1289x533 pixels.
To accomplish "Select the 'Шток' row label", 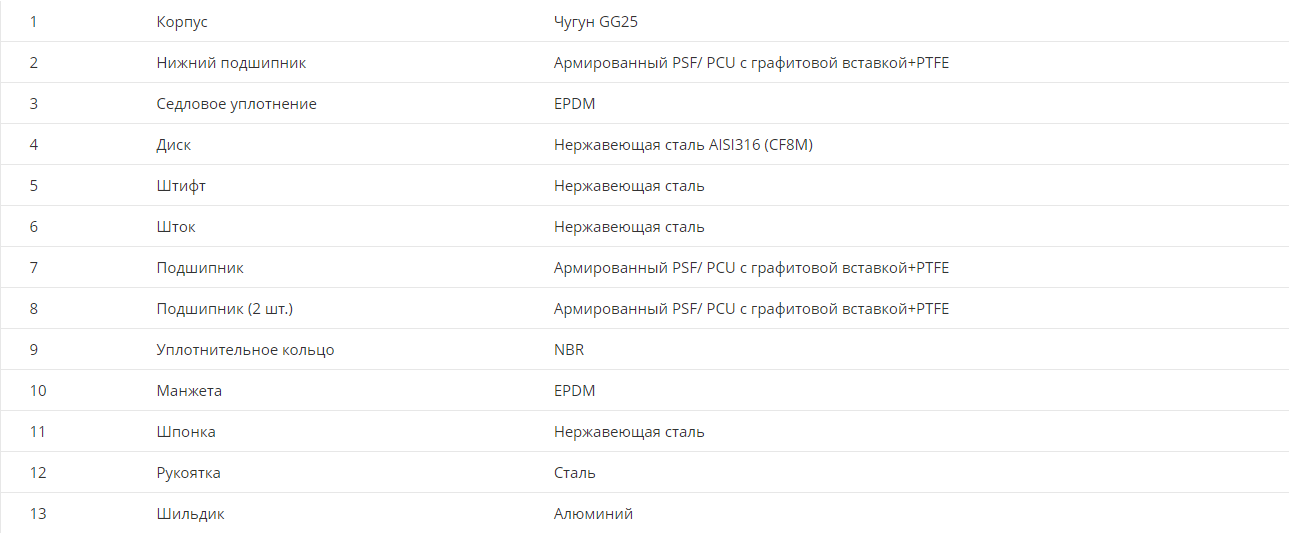I will pos(176,227).
